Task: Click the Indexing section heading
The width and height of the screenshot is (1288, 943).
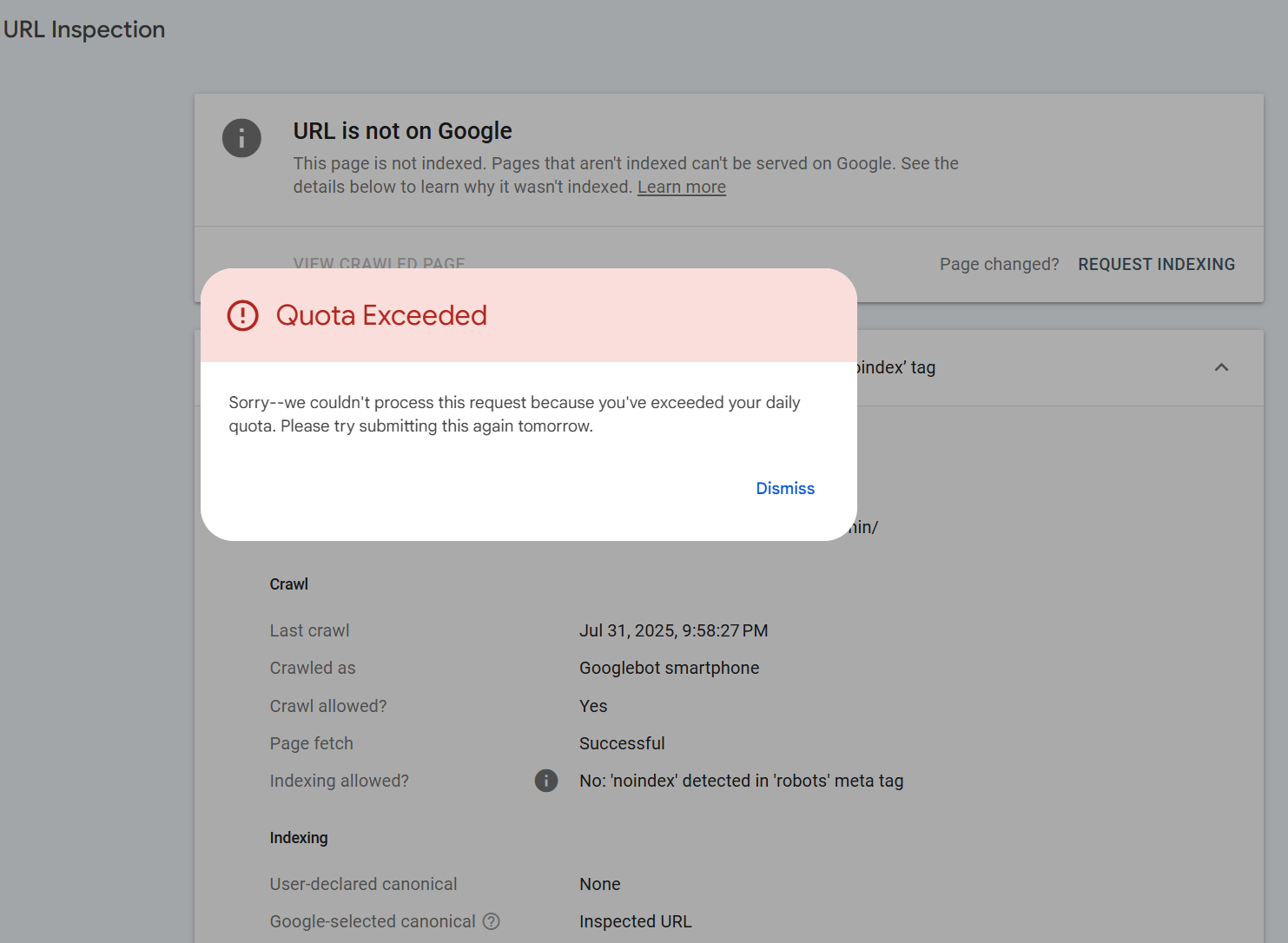Action: (299, 838)
